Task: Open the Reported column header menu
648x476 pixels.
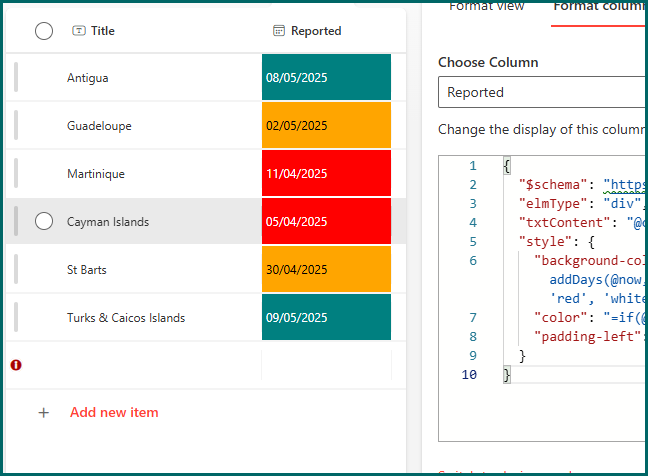Action: point(316,31)
